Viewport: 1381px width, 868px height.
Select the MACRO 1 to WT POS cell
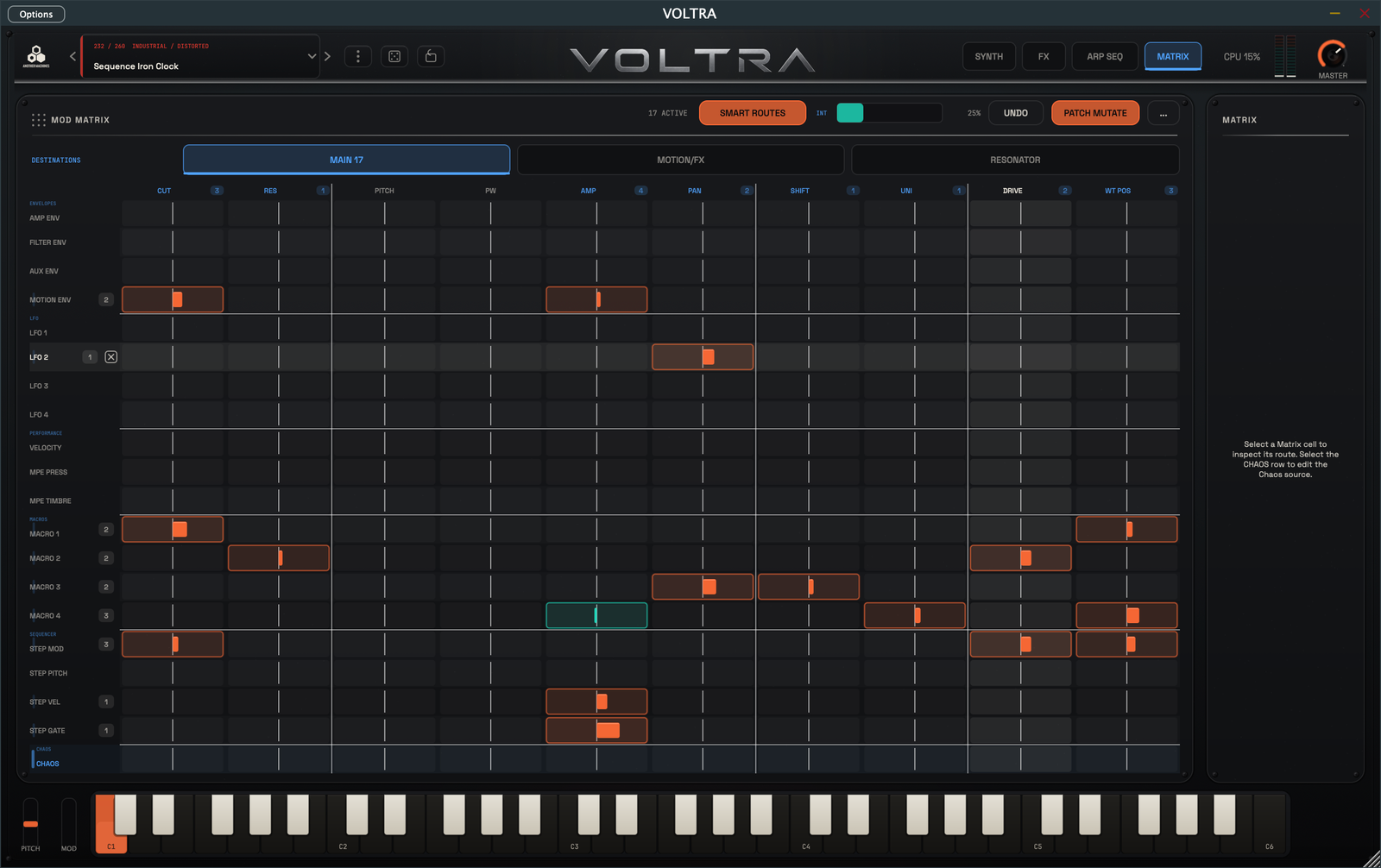tap(1126, 529)
